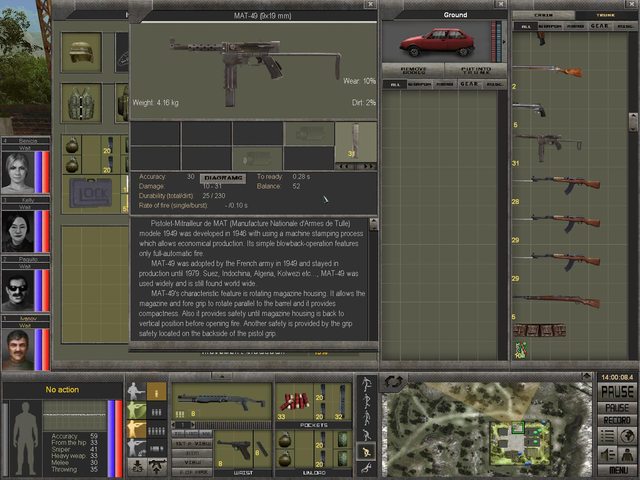The width and height of the screenshot is (640, 480).
Task: Open the message log speaker icon
Action: pyautogui.click(x=607, y=454)
